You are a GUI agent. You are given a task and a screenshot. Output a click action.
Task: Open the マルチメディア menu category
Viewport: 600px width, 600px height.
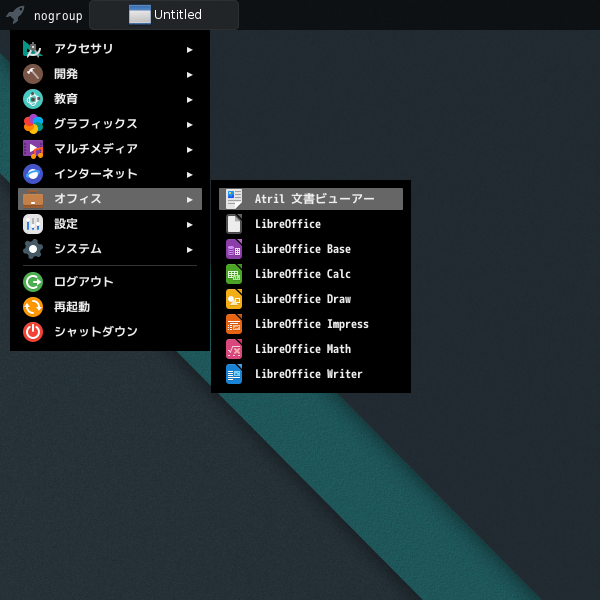(110, 149)
